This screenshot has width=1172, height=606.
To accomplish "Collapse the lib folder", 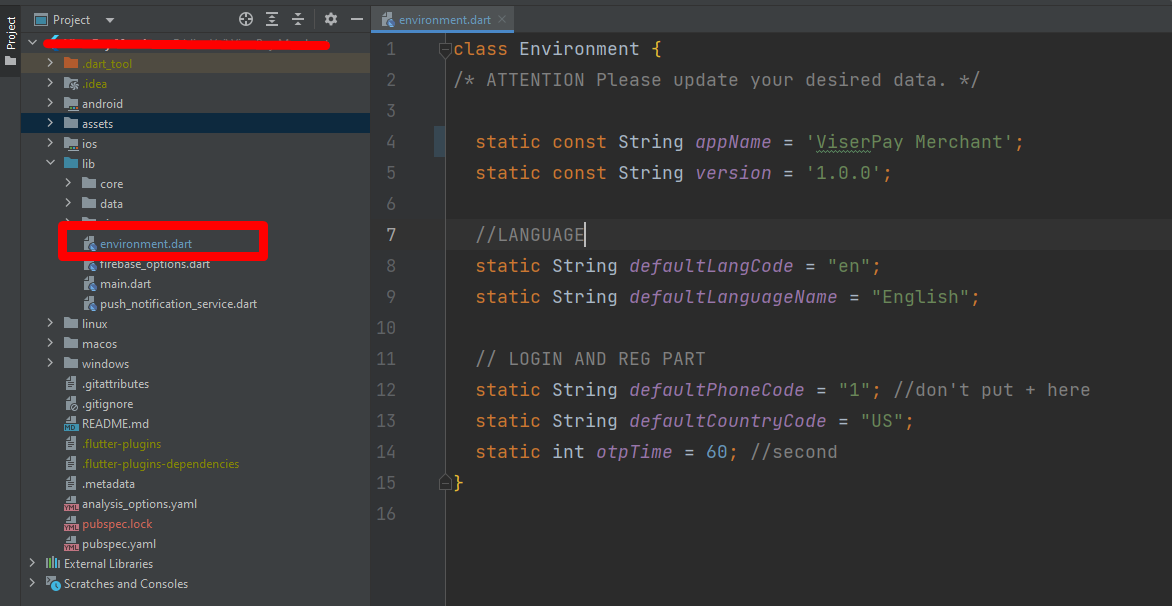I will [50, 164].
